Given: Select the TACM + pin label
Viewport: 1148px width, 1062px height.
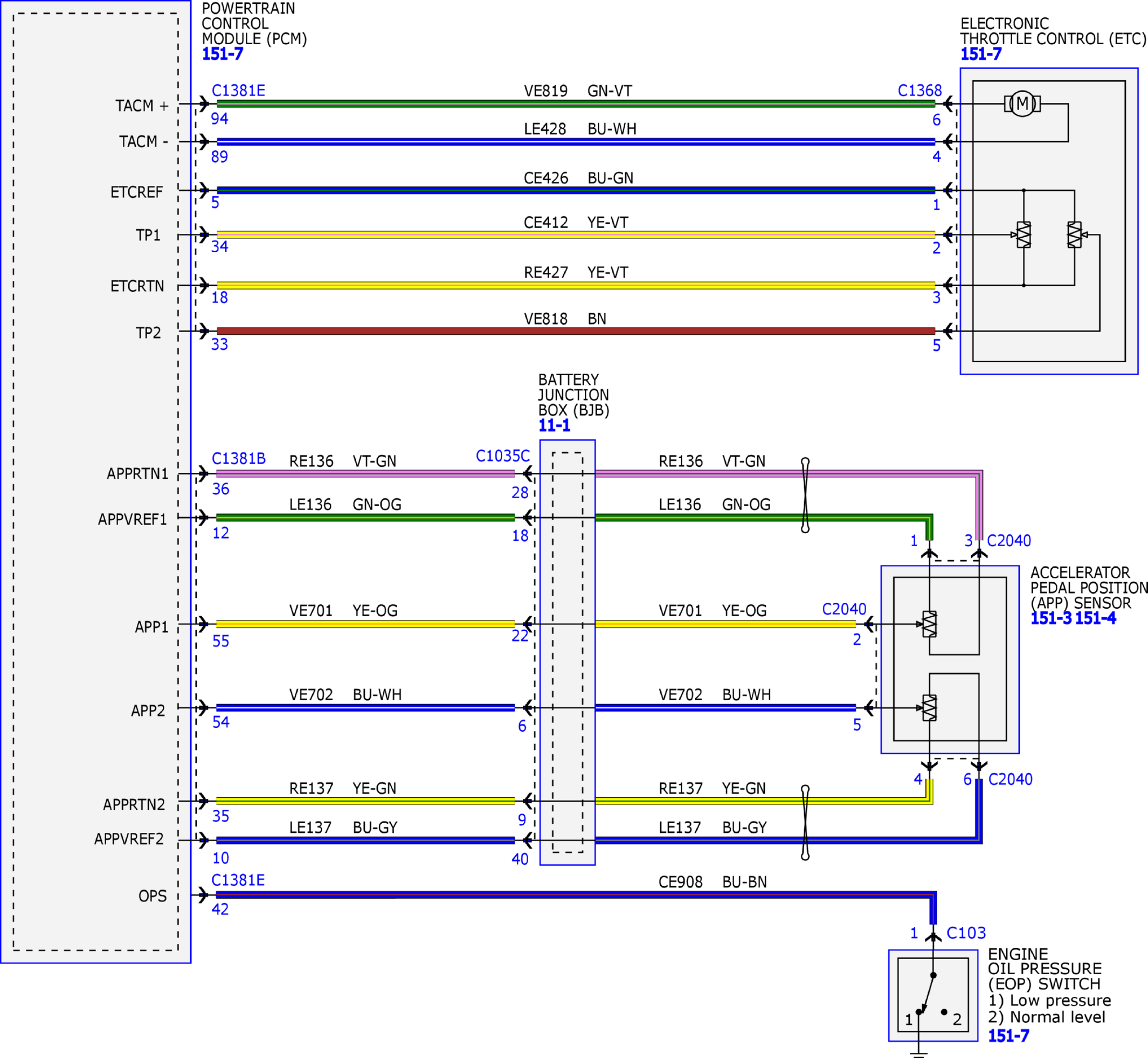Looking at the screenshot, I should [142, 106].
